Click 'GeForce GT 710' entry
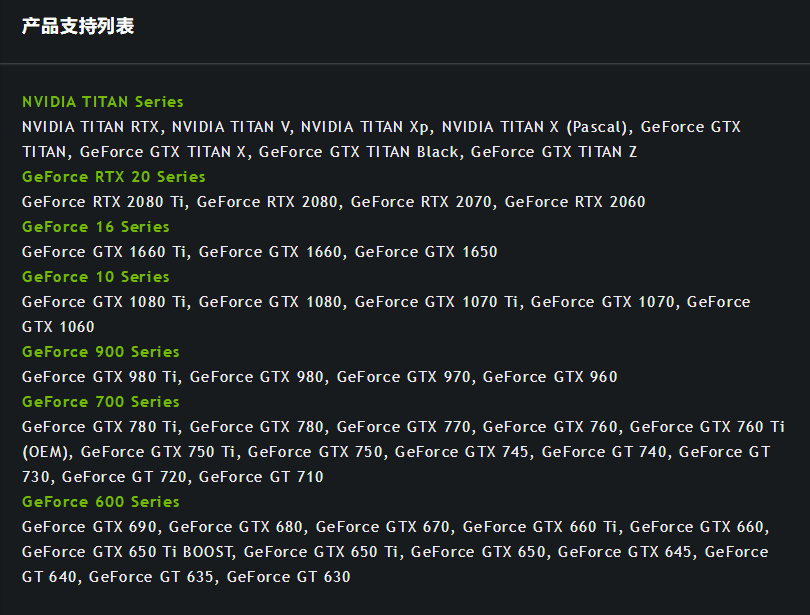 pos(261,477)
